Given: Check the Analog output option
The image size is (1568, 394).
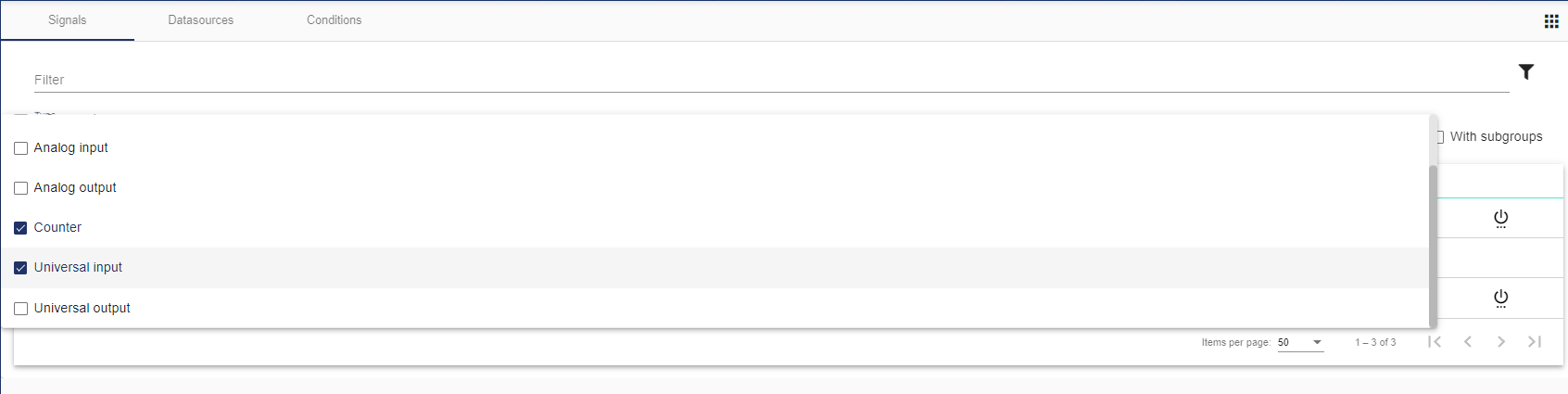Looking at the screenshot, I should (20, 188).
